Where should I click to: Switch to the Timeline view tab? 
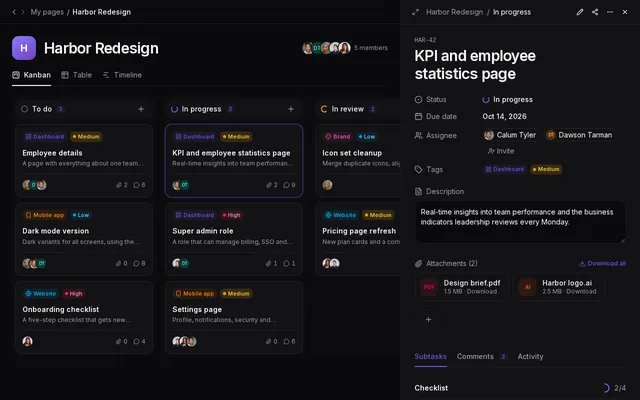coord(122,75)
